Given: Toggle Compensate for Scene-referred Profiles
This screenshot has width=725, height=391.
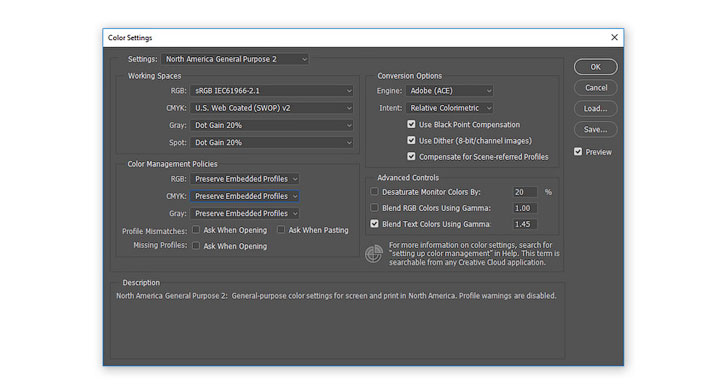Looking at the screenshot, I should pyautogui.click(x=411, y=156).
